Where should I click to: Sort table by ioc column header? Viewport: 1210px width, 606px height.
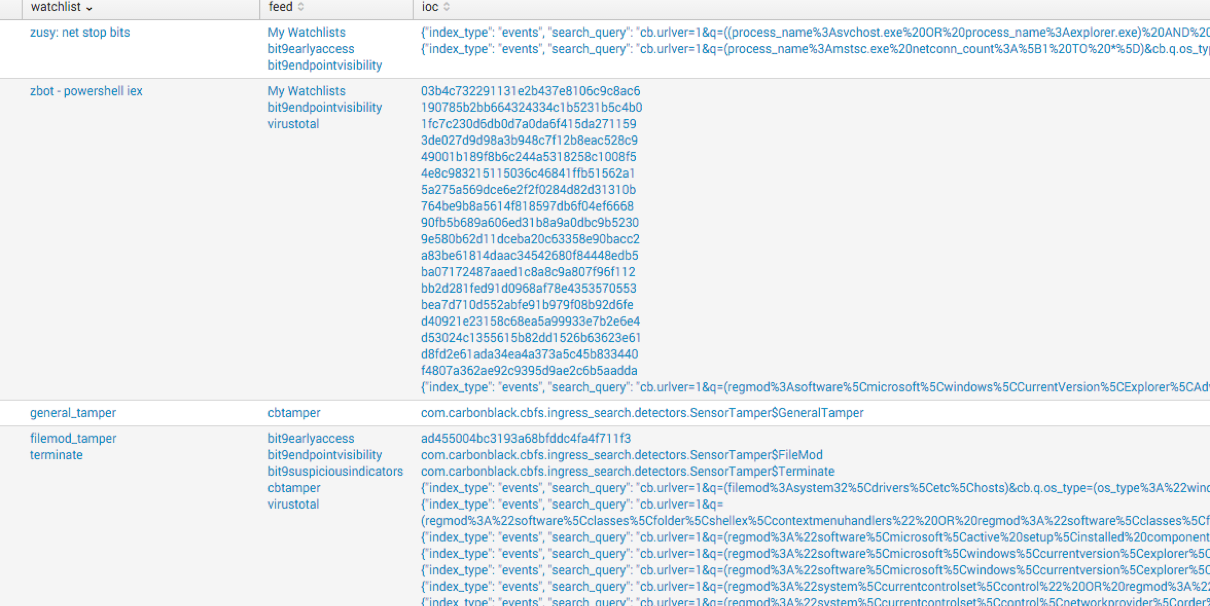(x=430, y=8)
